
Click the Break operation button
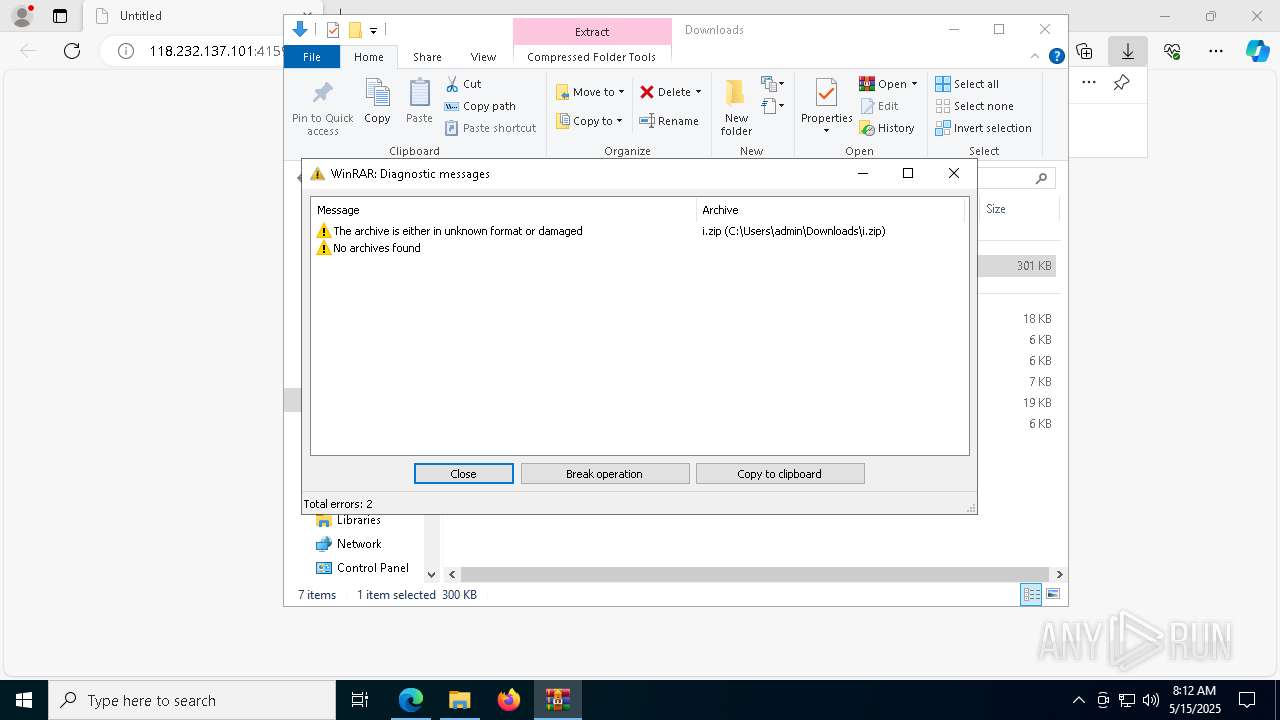coord(604,474)
